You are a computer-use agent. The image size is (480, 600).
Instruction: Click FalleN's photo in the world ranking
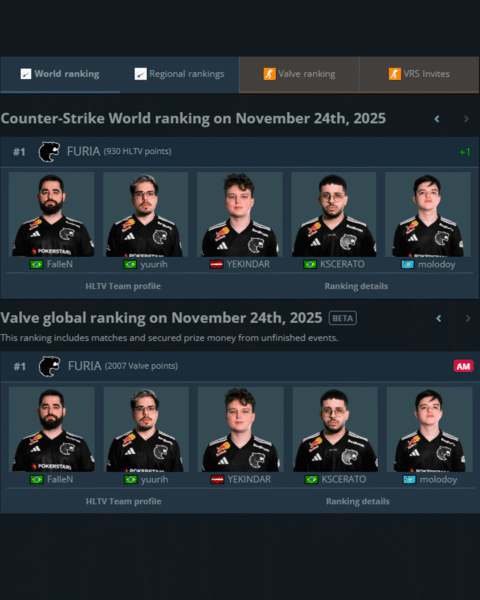tap(51, 214)
